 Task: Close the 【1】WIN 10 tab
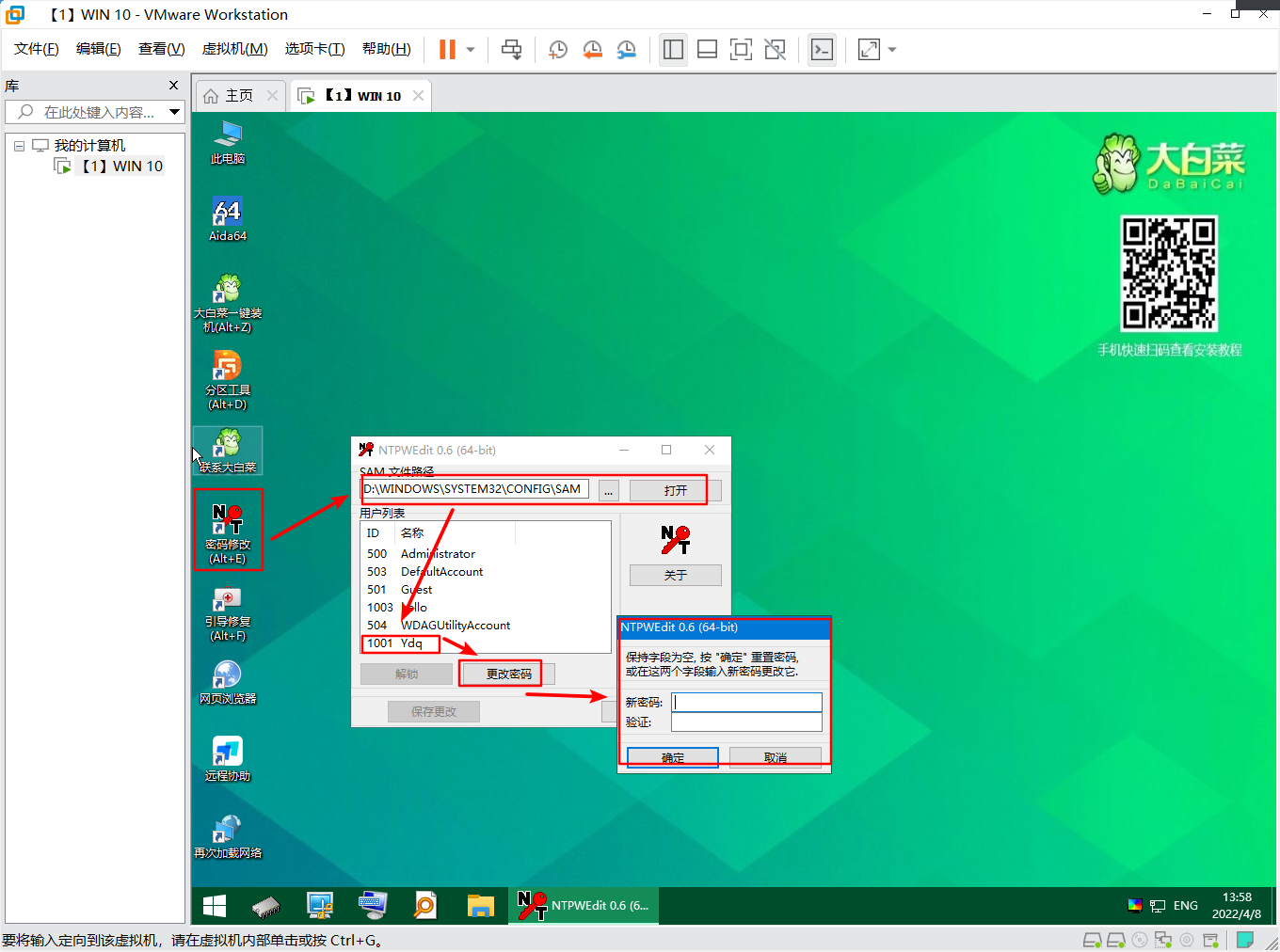click(418, 95)
